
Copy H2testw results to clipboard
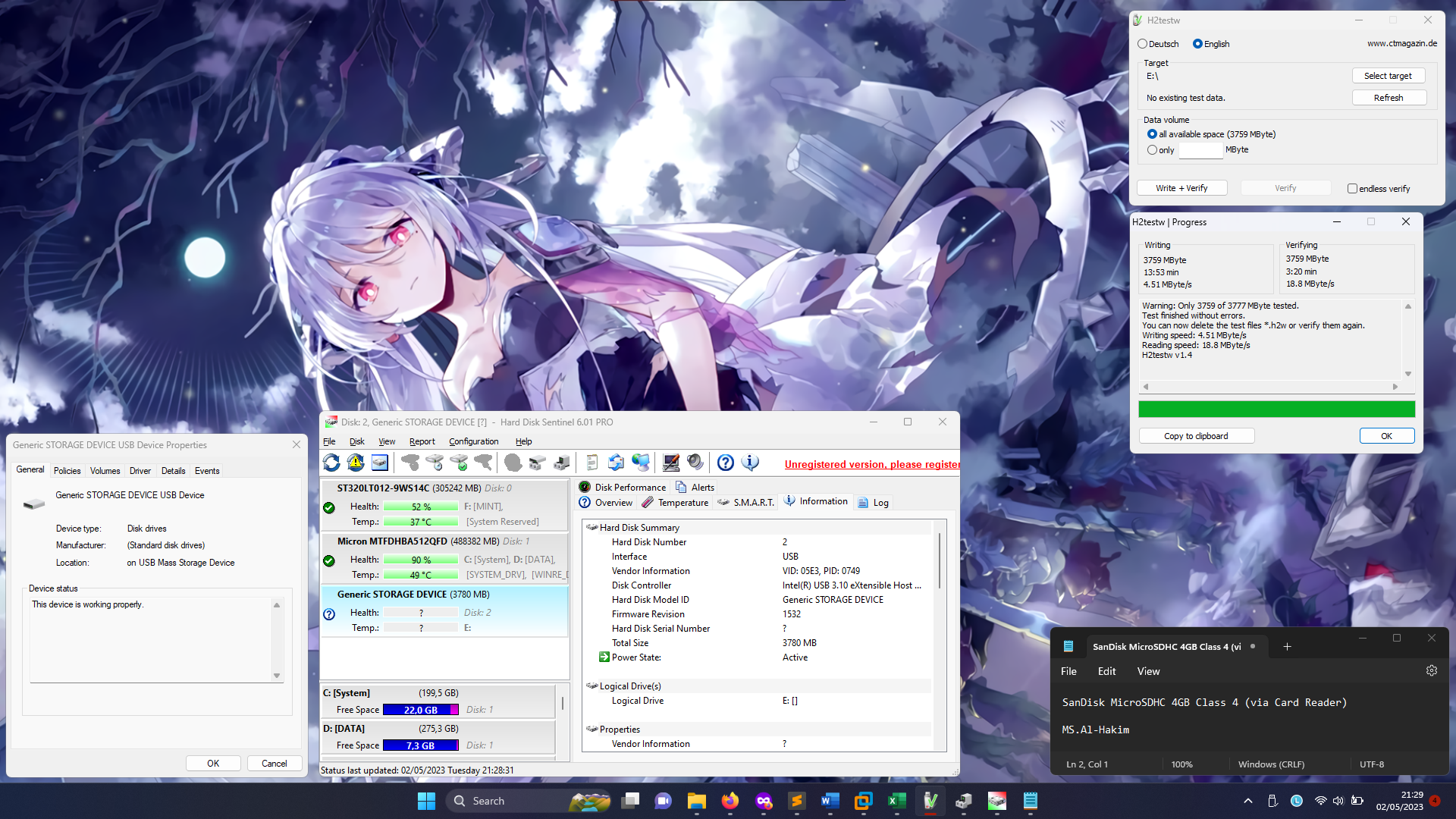pos(1196,436)
